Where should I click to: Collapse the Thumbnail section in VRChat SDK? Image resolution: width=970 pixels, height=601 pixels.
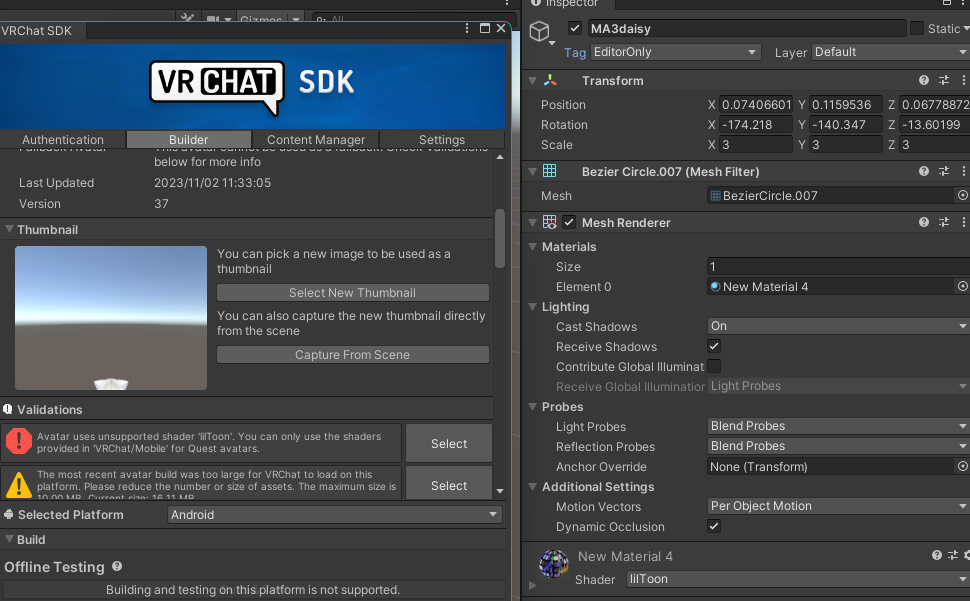pos(9,229)
